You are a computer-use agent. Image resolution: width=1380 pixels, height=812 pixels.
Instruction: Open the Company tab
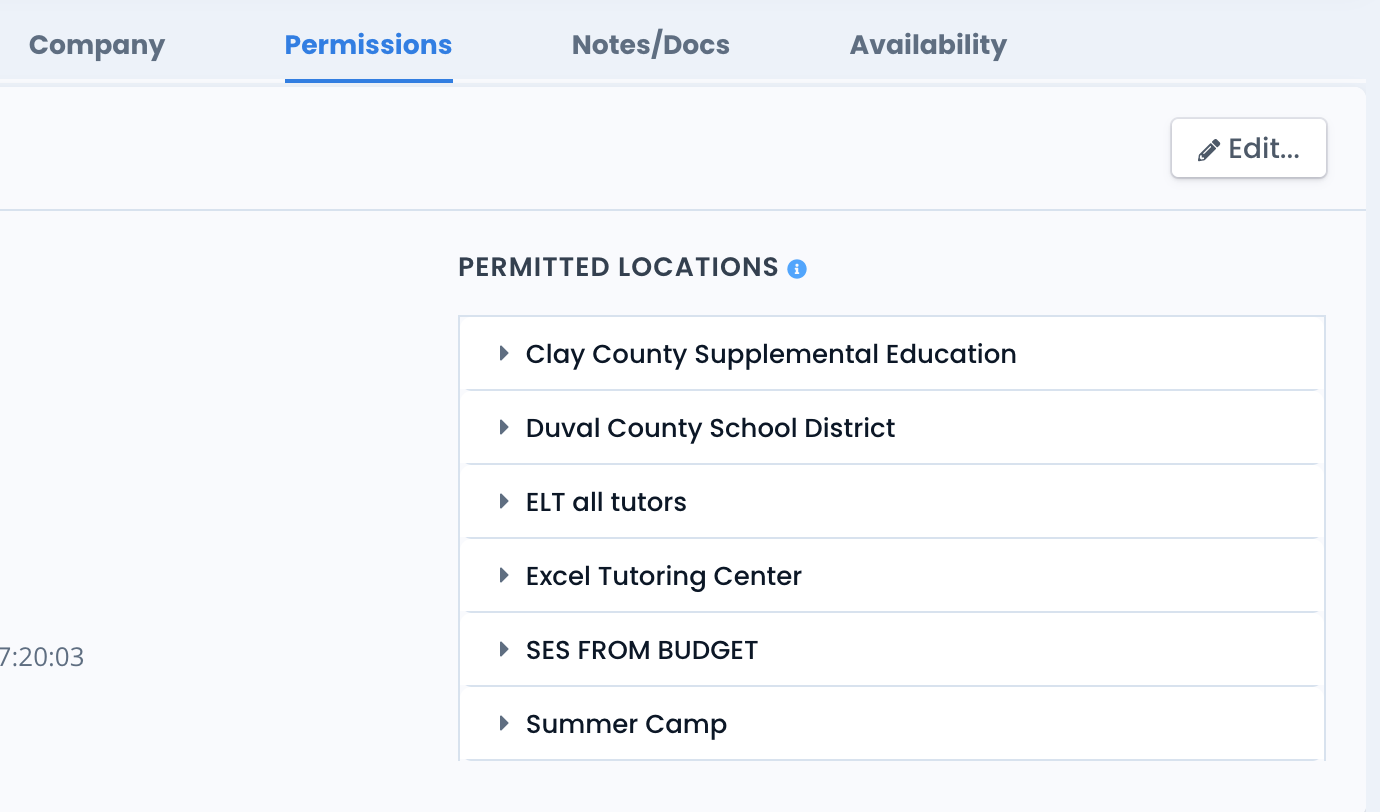(x=97, y=45)
